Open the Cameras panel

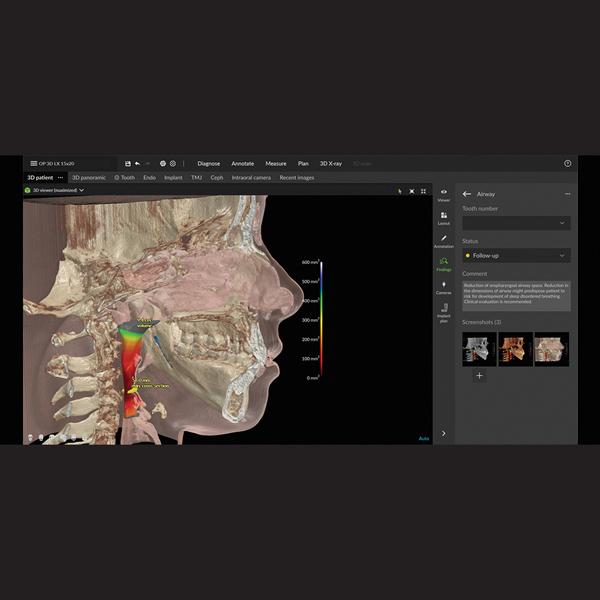[x=443, y=287]
